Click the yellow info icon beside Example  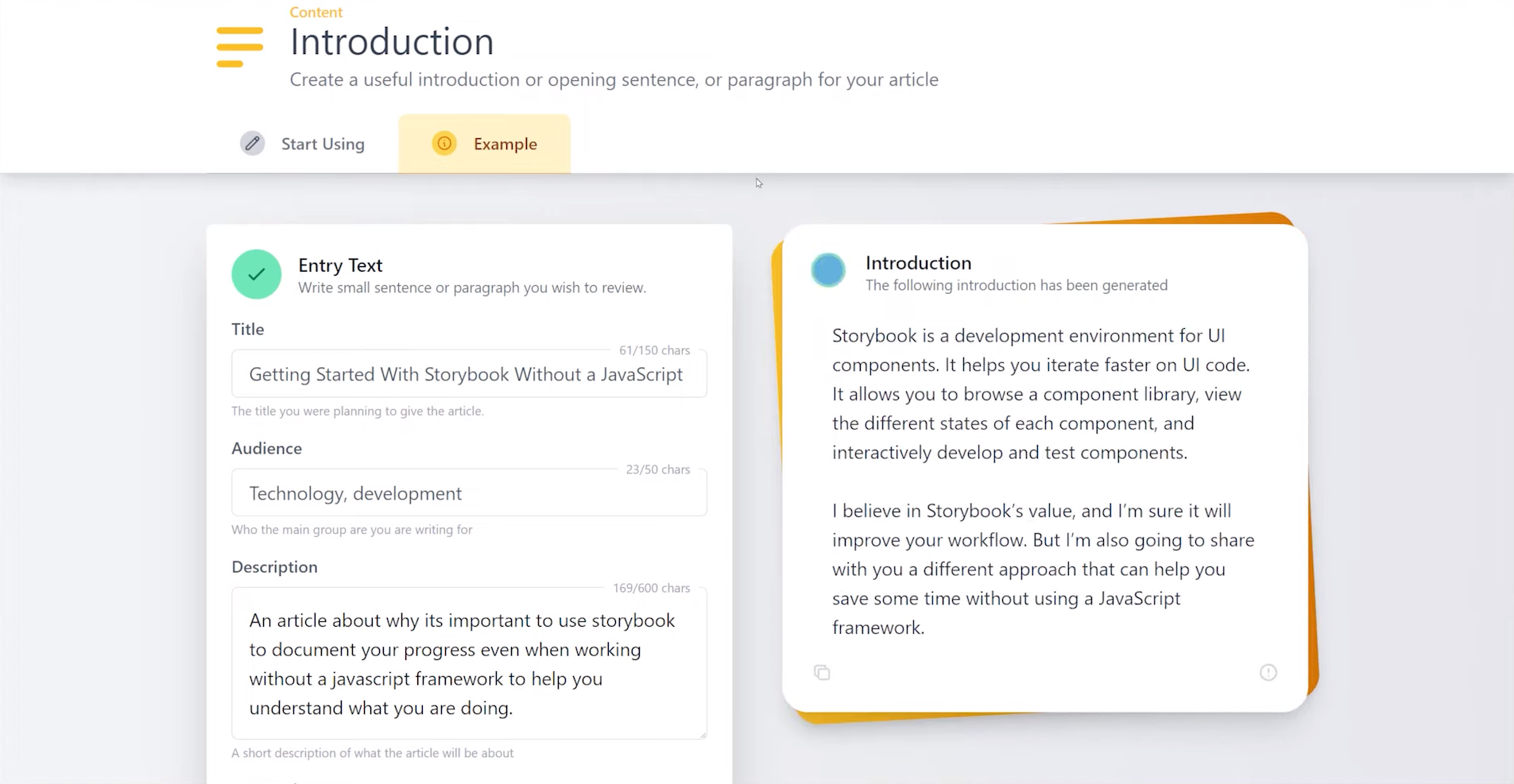click(444, 143)
